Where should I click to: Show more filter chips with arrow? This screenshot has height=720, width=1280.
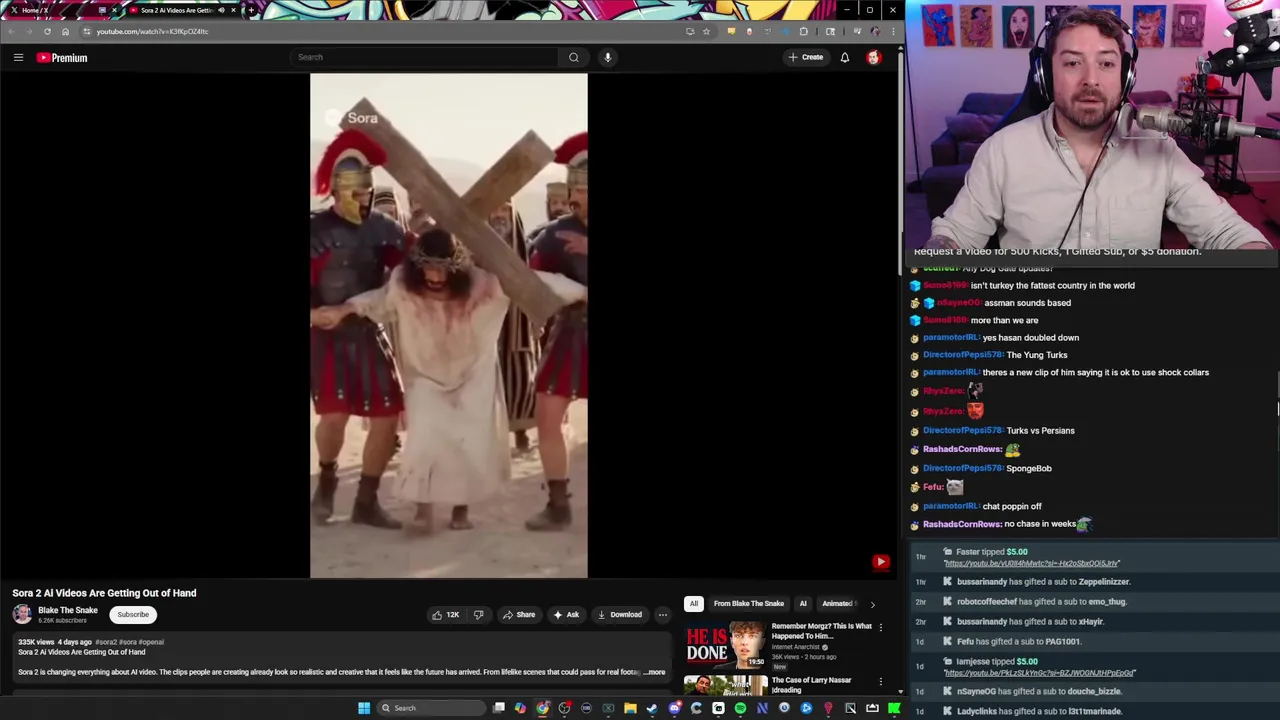point(872,604)
